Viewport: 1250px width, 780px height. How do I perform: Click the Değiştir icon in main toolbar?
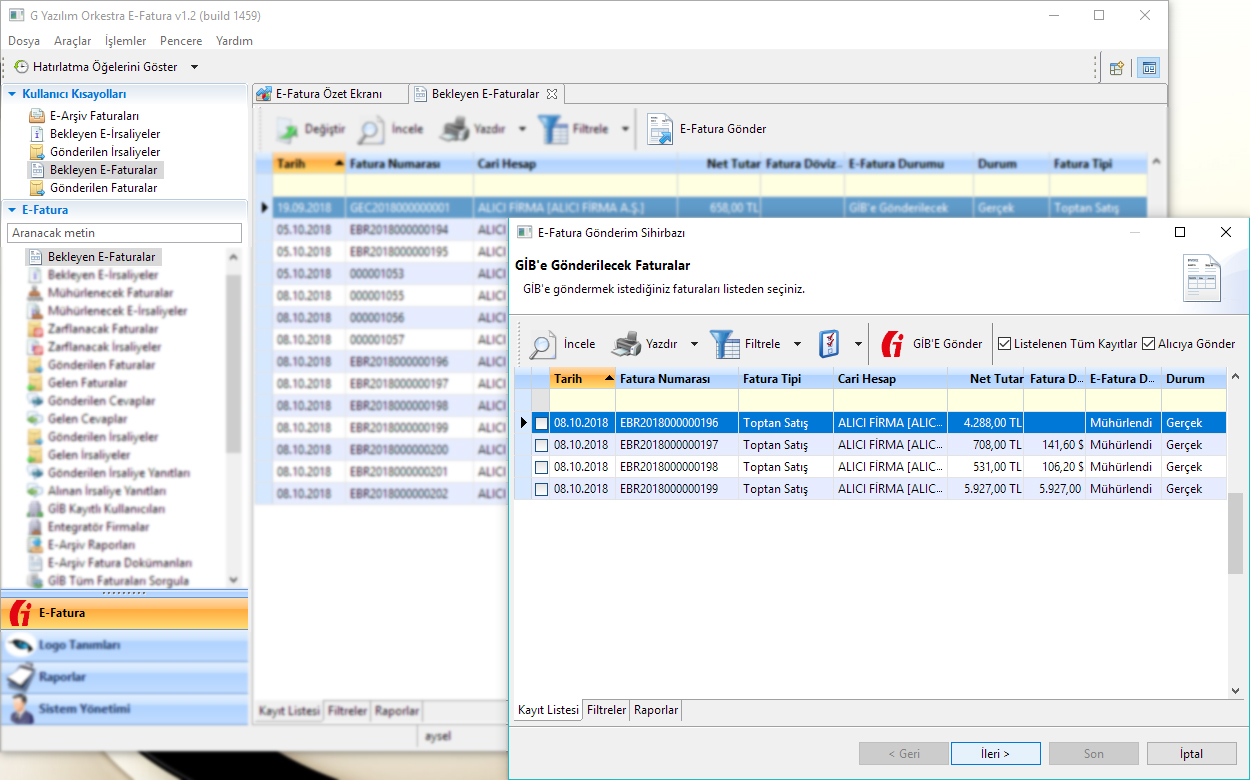[287, 129]
